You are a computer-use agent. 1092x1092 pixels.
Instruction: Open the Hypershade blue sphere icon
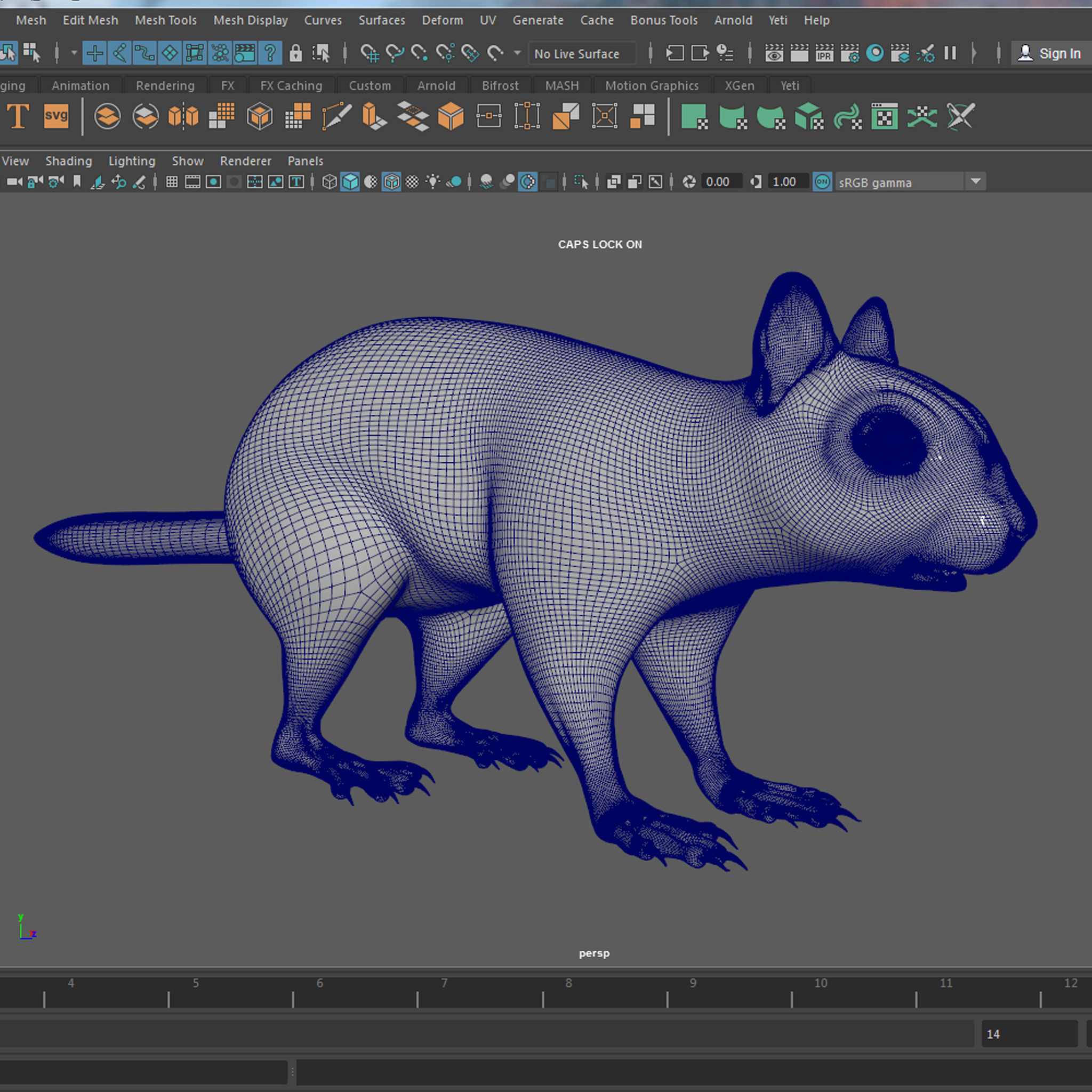coord(875,54)
